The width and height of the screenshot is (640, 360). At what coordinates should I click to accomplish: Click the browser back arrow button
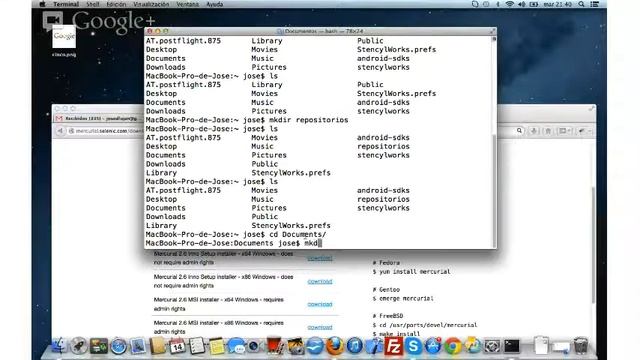point(60,131)
